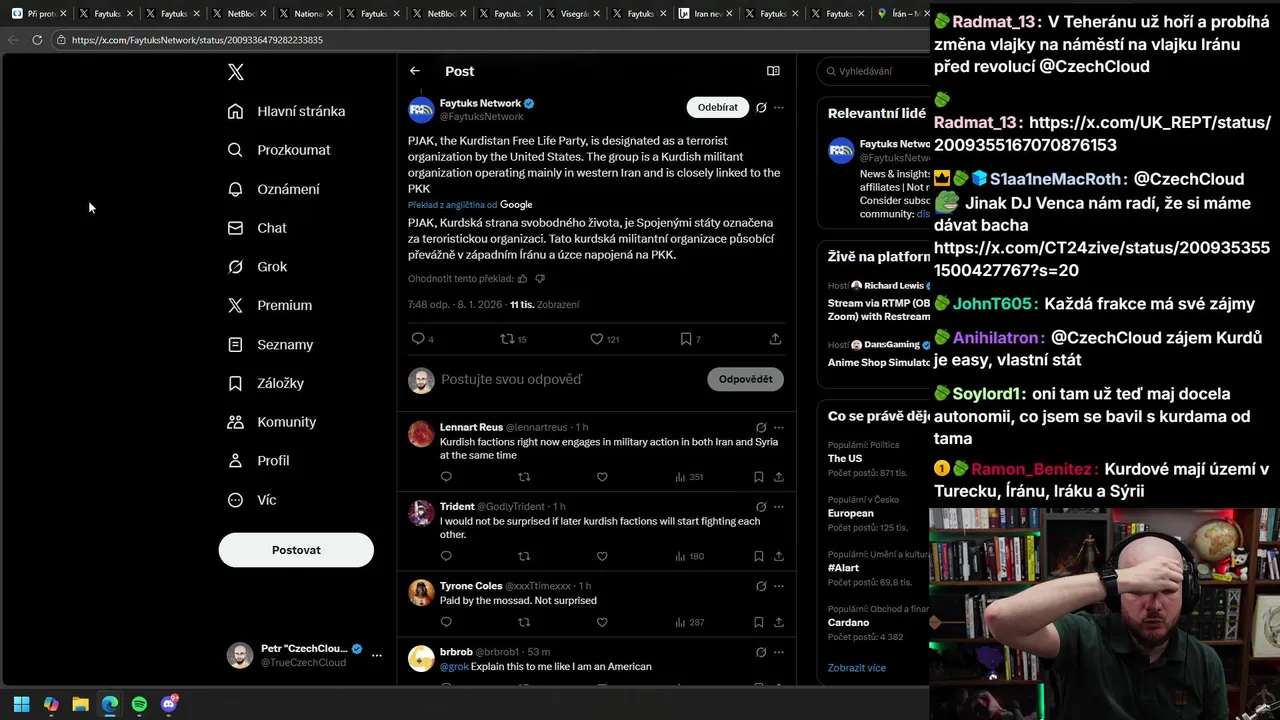This screenshot has width=1280, height=720.
Task: Open more options on Tyrone Coles reply
Action: tap(779, 586)
